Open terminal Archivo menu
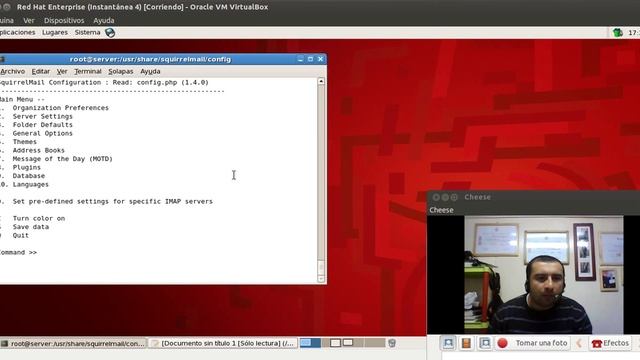The width and height of the screenshot is (640, 360). (x=13, y=71)
